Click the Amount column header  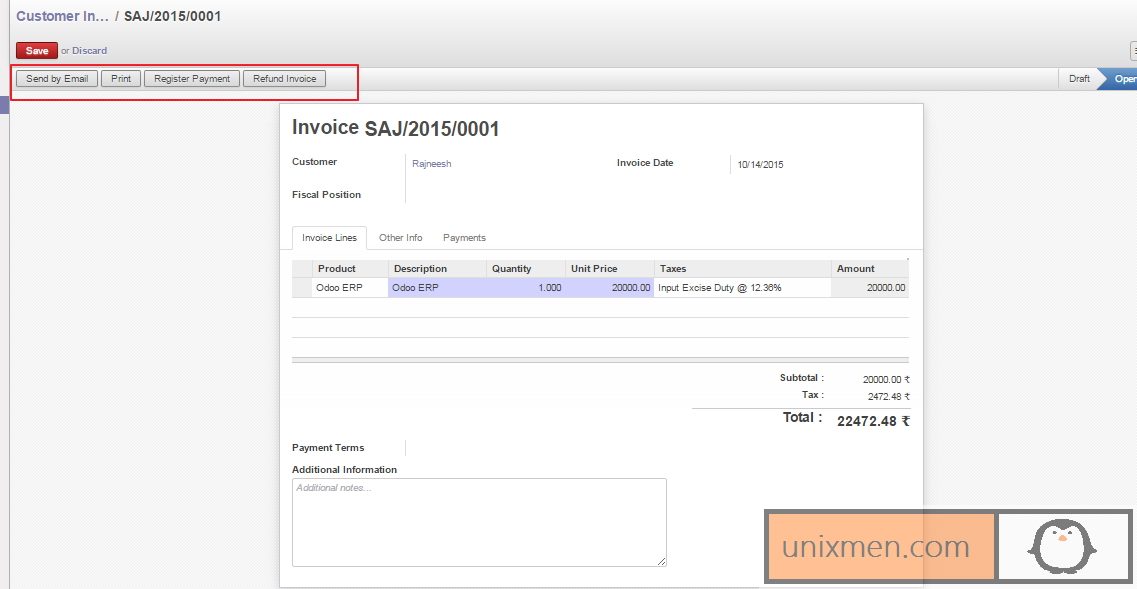869,268
